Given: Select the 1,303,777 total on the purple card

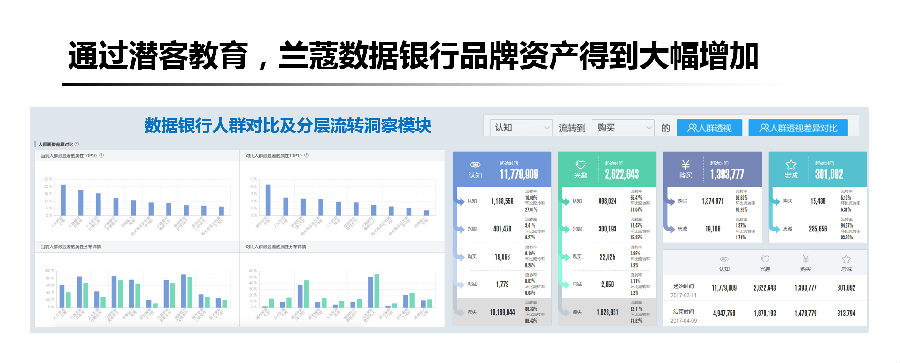Looking at the screenshot, I should point(727,174).
